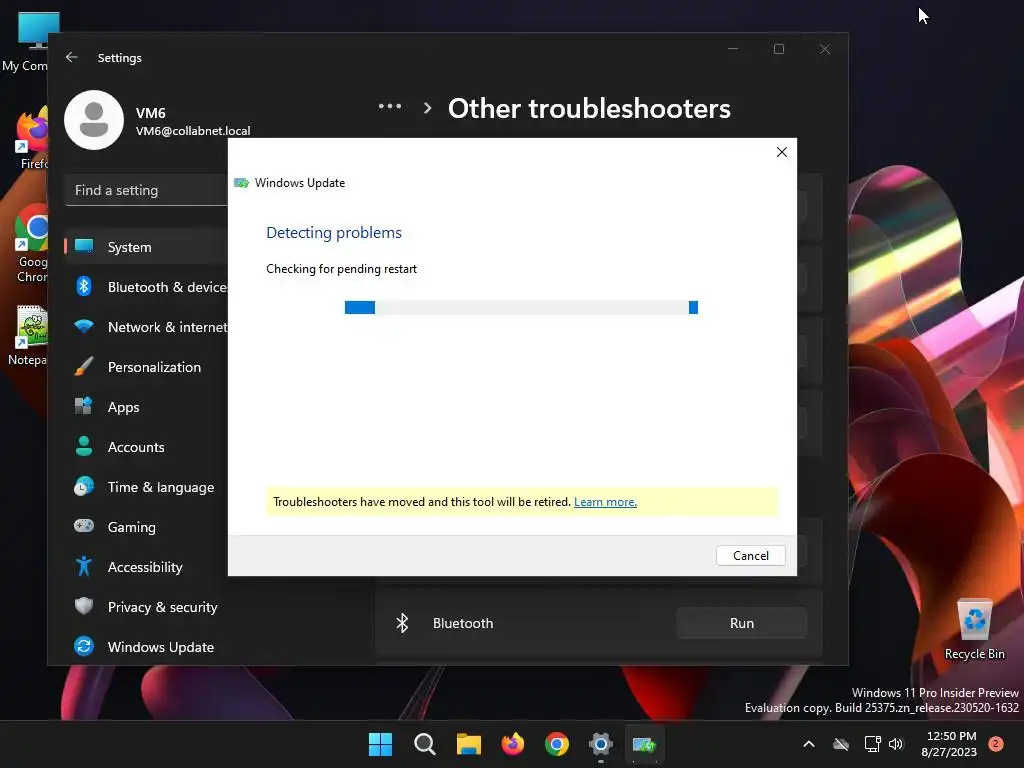The width and height of the screenshot is (1024, 768).
Task: Focus the Find a setting search box
Action: pyautogui.click(x=146, y=190)
